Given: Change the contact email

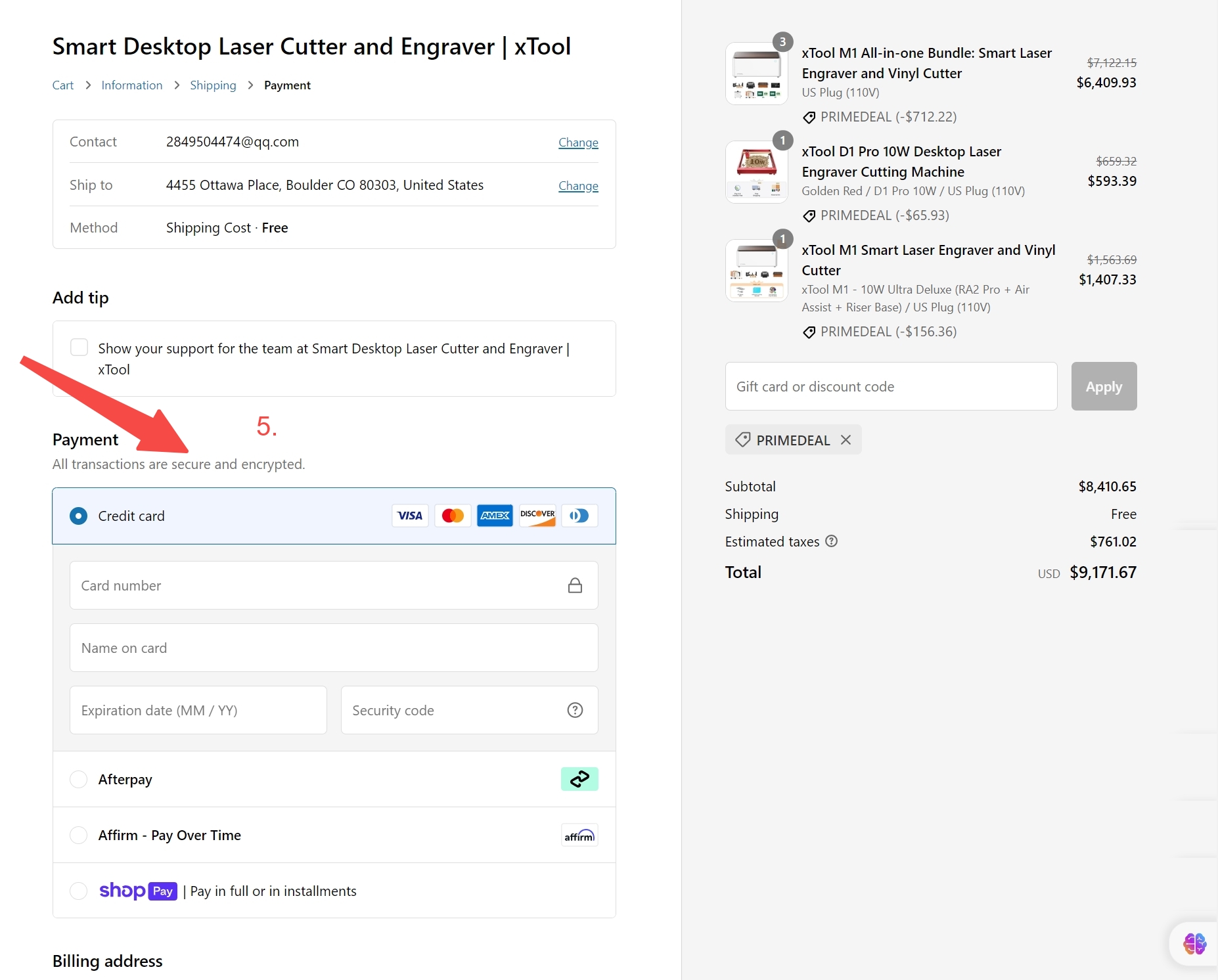Looking at the screenshot, I should point(578,143).
